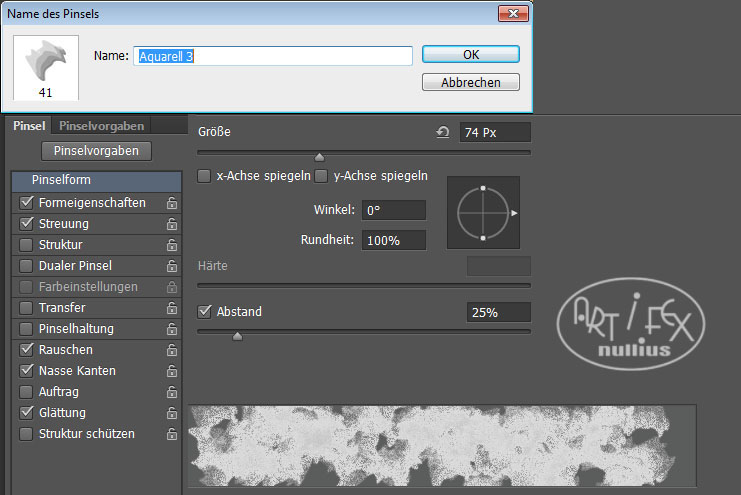Enable the Transfer checkbox
The image size is (741, 495).
tap(26, 308)
